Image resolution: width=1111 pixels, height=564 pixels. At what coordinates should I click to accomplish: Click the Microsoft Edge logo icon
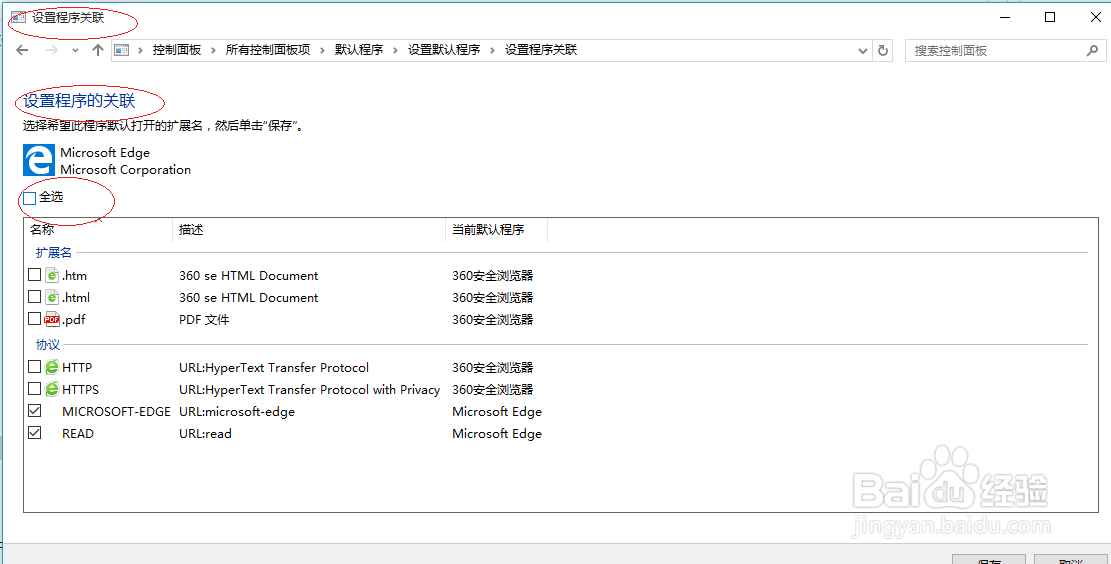[x=39, y=161]
